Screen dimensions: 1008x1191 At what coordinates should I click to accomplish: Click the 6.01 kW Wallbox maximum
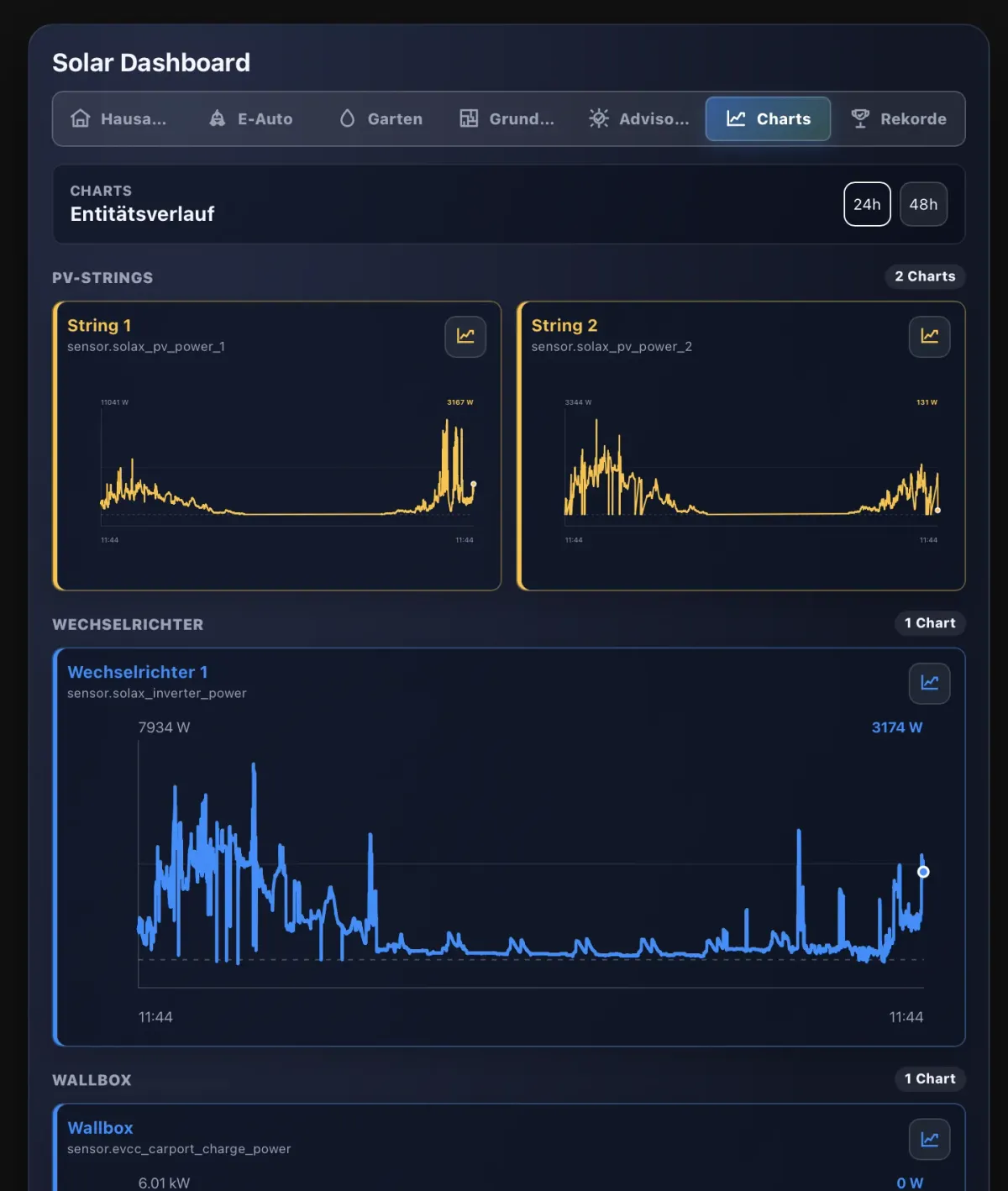point(164,1183)
